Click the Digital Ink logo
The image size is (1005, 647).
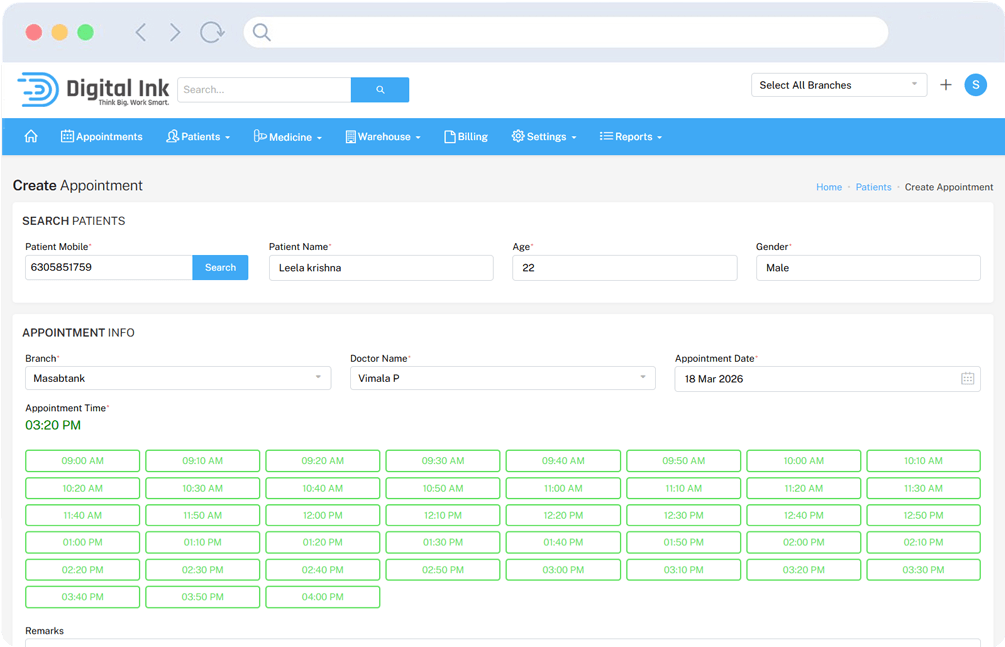point(94,89)
